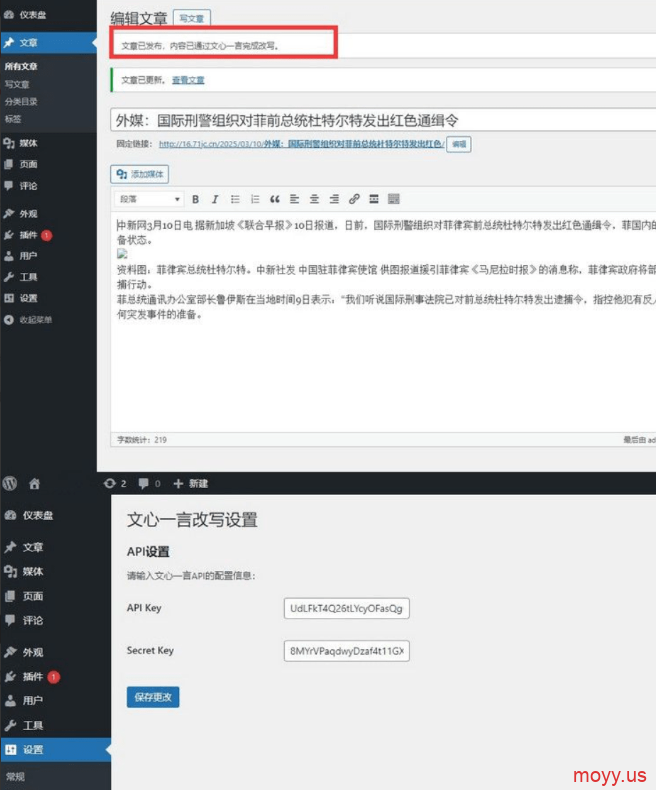Viewport: 656px width, 790px height.
Task: Center align text in editor
Action: click(x=314, y=199)
